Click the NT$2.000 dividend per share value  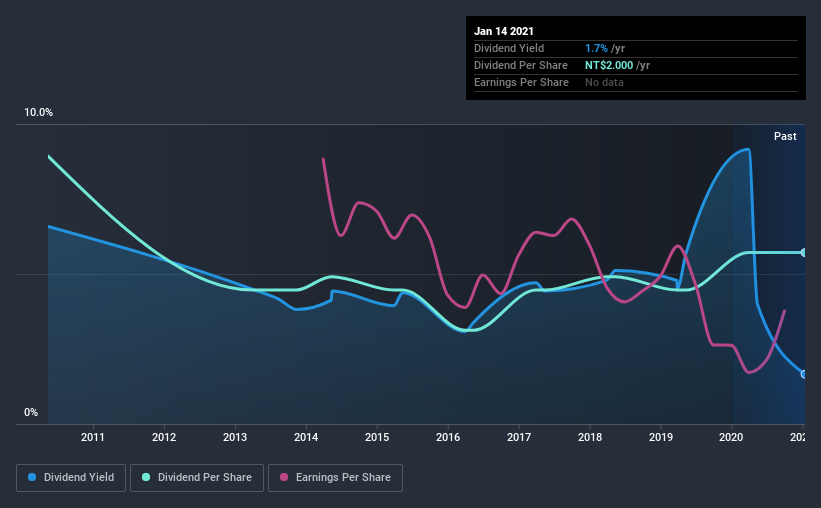609,65
